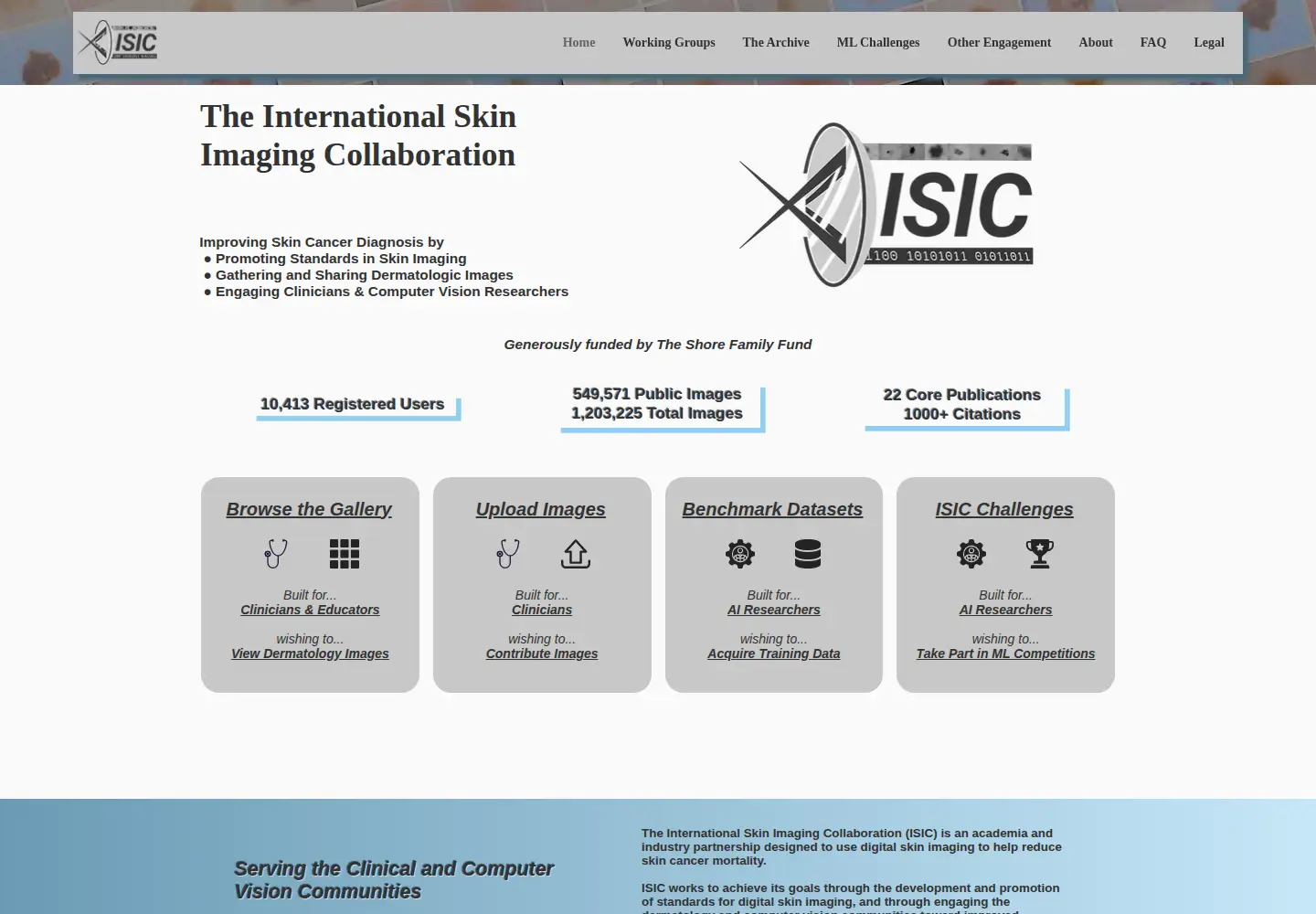Viewport: 1316px width, 914px height.
Task: Click the 1000+ Citations text
Action: tap(961, 414)
